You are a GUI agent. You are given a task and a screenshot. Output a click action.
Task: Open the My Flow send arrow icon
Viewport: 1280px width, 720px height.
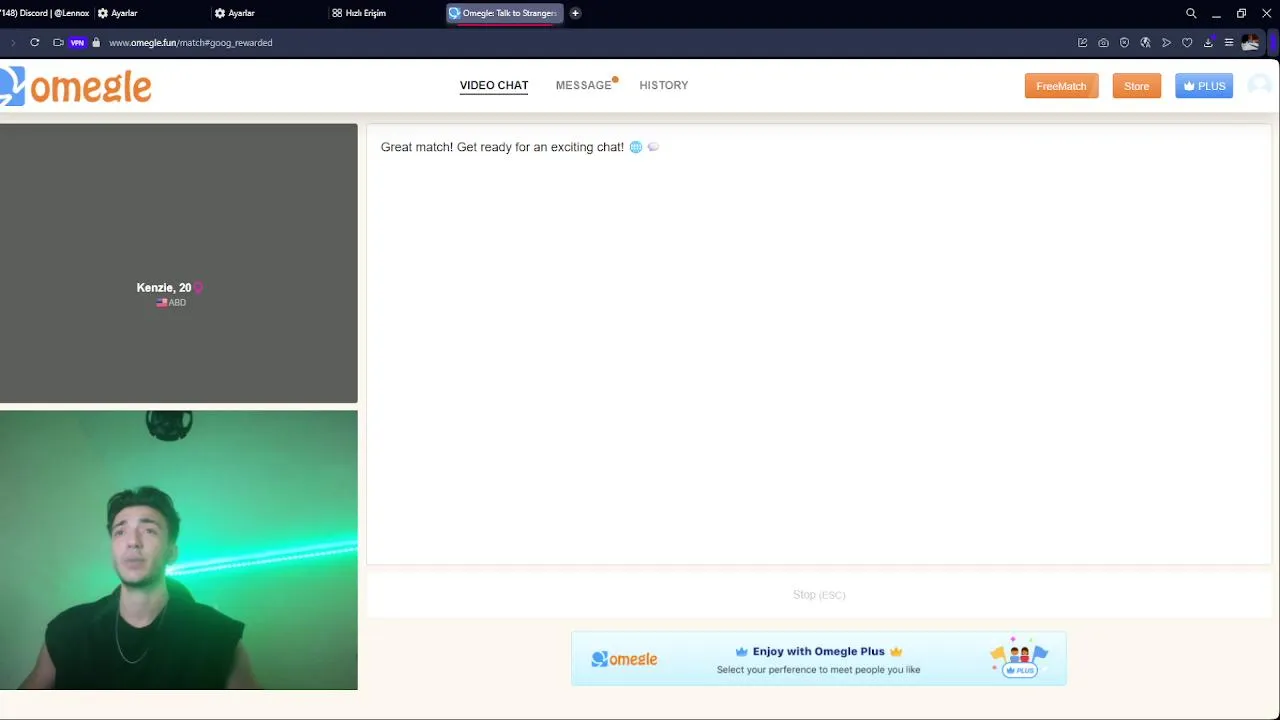[x=1166, y=42]
